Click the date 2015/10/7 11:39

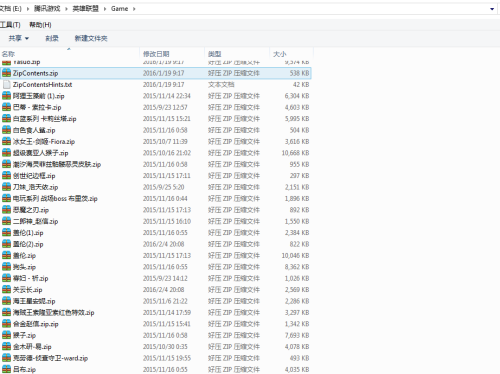pos(165,142)
